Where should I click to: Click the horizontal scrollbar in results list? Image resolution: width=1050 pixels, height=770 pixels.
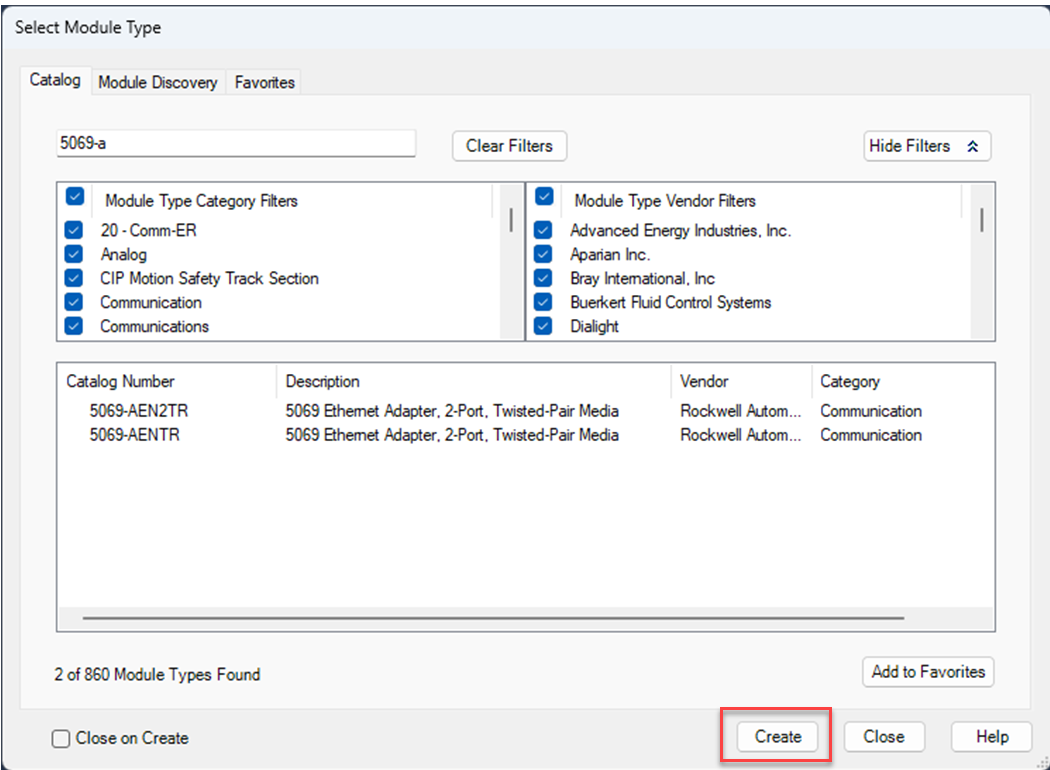click(x=494, y=618)
